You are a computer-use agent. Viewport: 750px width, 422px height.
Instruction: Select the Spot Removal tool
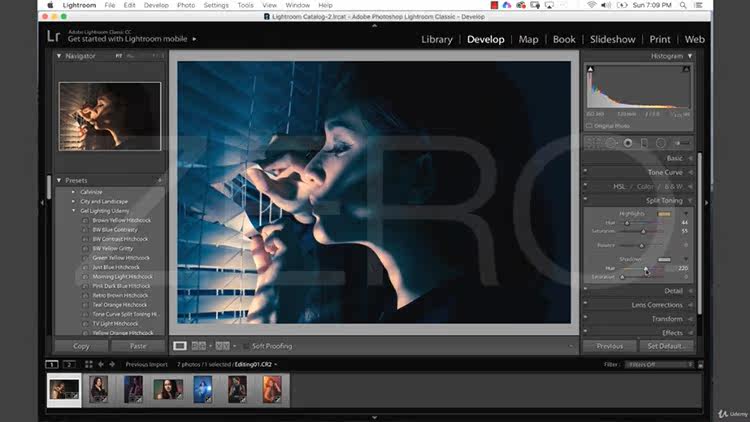pyautogui.click(x=611, y=143)
